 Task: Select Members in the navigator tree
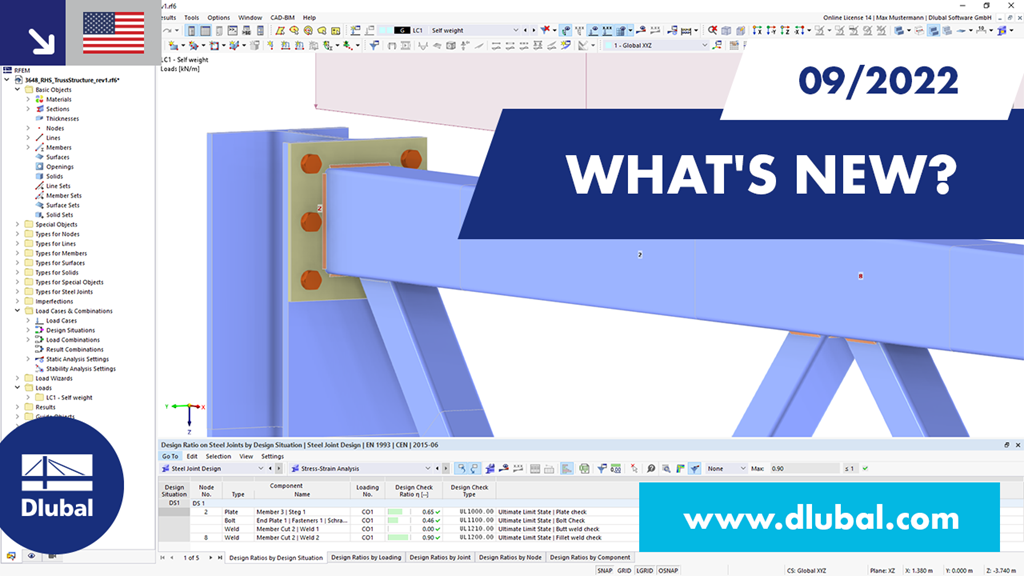coord(59,148)
